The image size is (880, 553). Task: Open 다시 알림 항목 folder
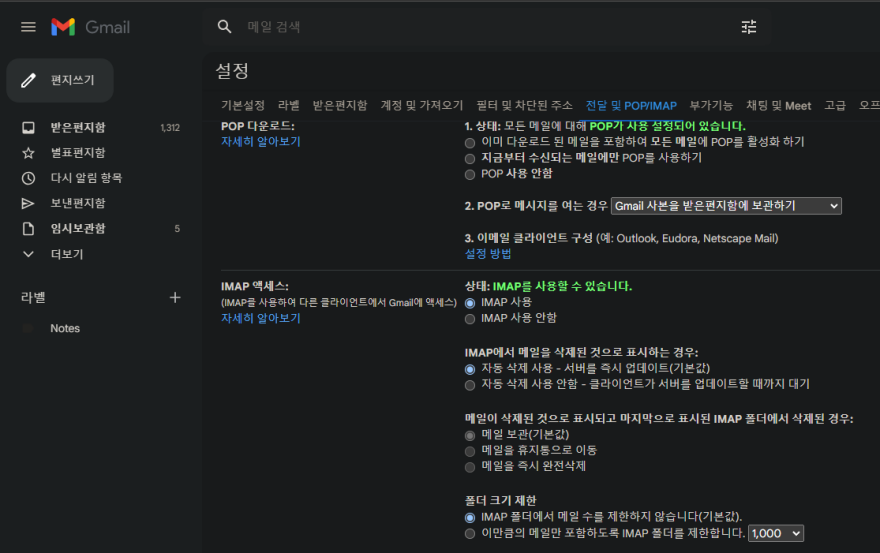[x=86, y=178]
